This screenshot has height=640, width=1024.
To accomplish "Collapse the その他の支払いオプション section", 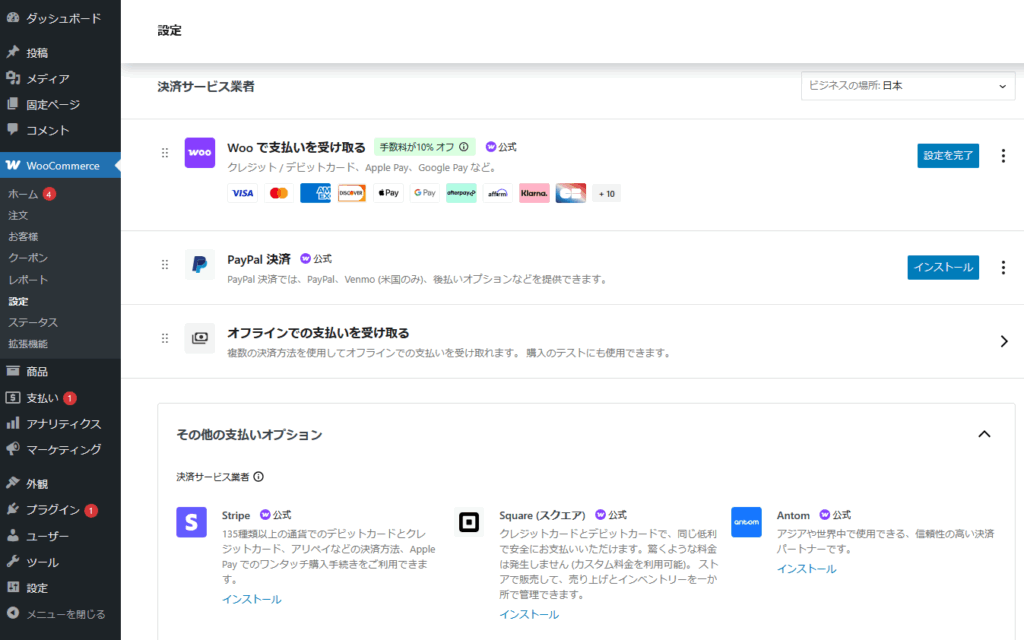I will (984, 434).
